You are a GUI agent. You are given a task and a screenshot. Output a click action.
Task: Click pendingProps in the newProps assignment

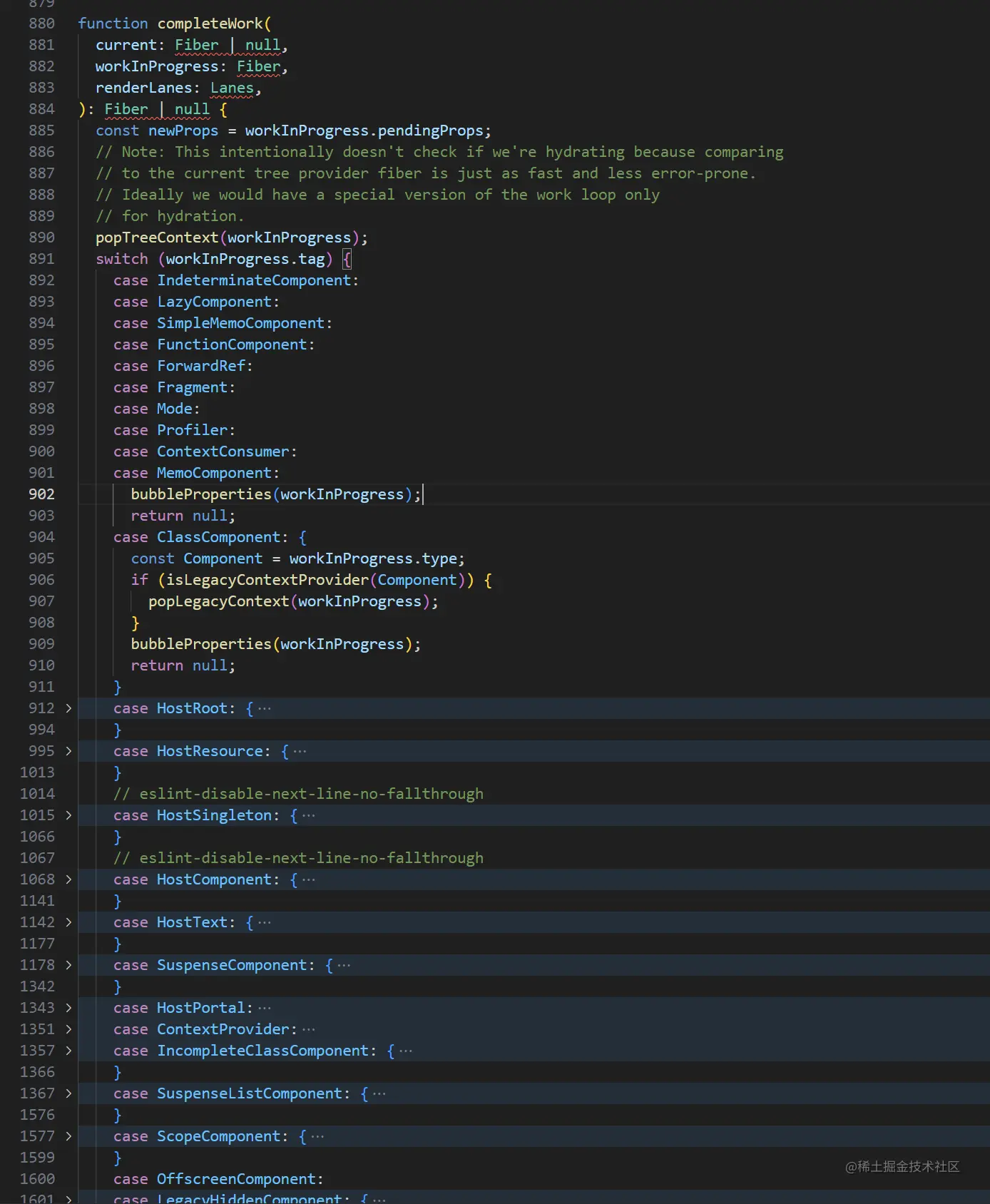(431, 131)
